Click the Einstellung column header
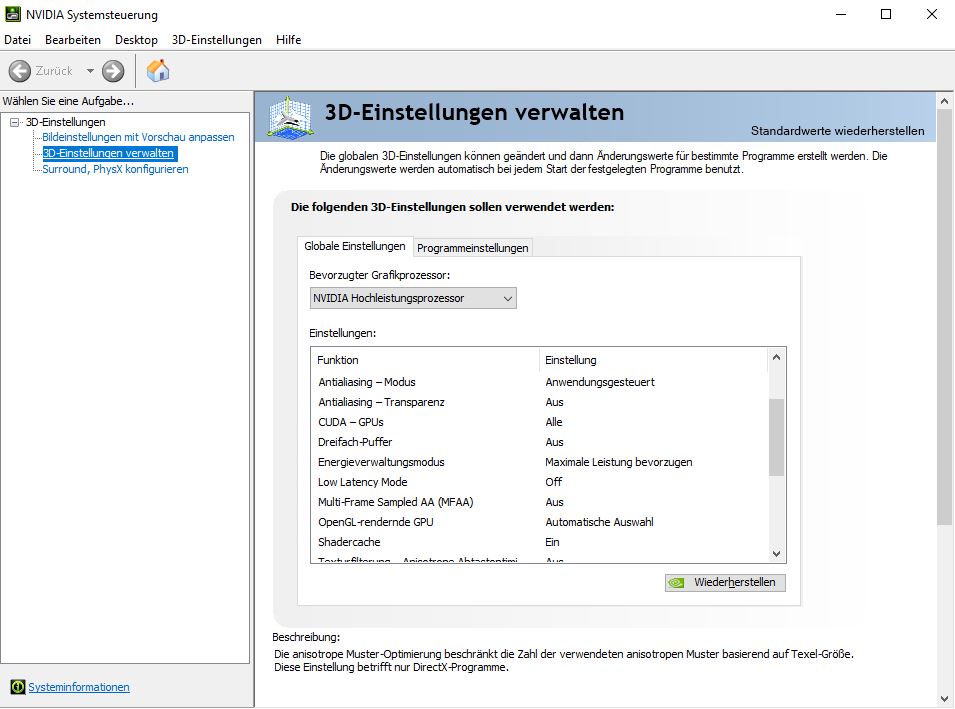Image resolution: width=955 pixels, height=709 pixels. coord(653,359)
